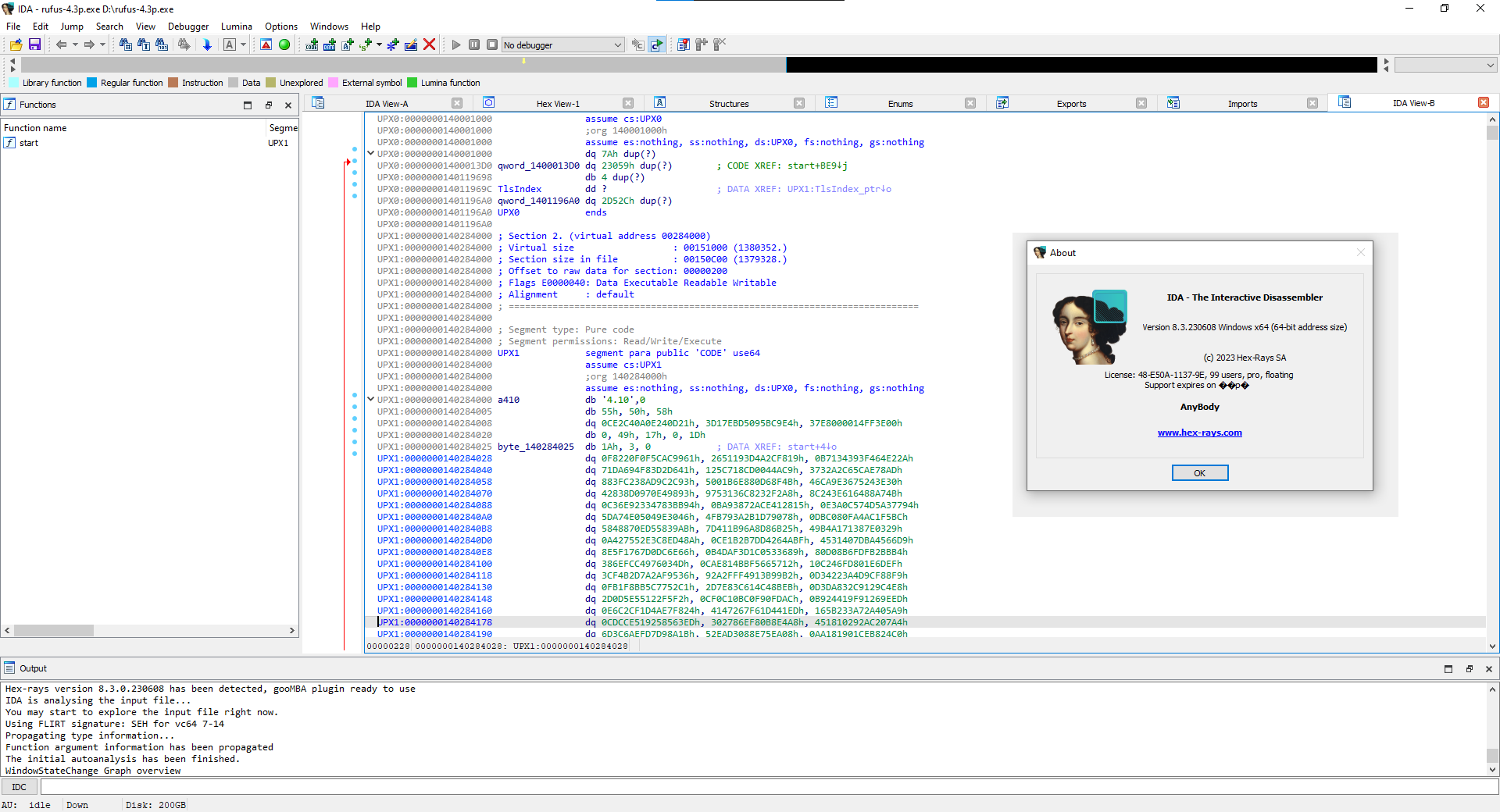Click the pause process icon

(x=474, y=45)
